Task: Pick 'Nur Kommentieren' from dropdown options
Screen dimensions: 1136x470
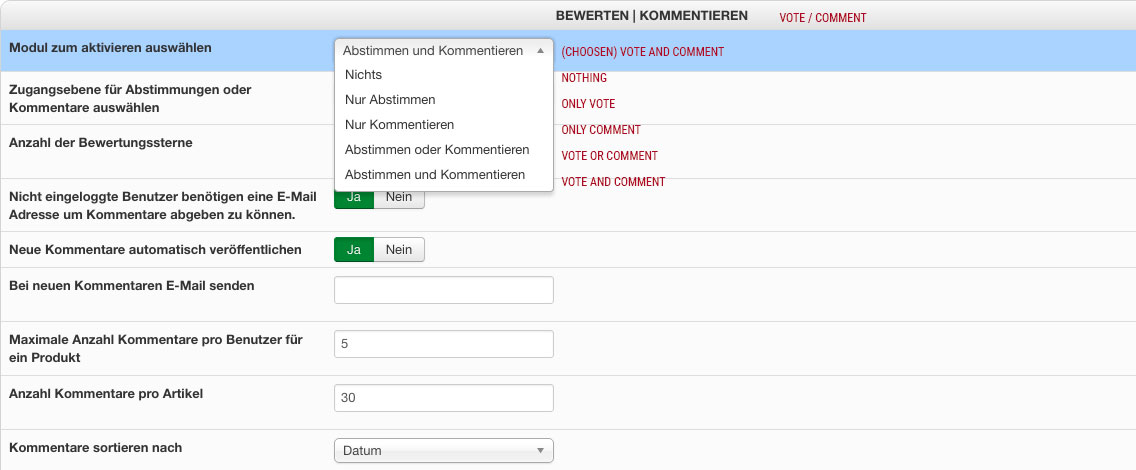Action: 399,125
